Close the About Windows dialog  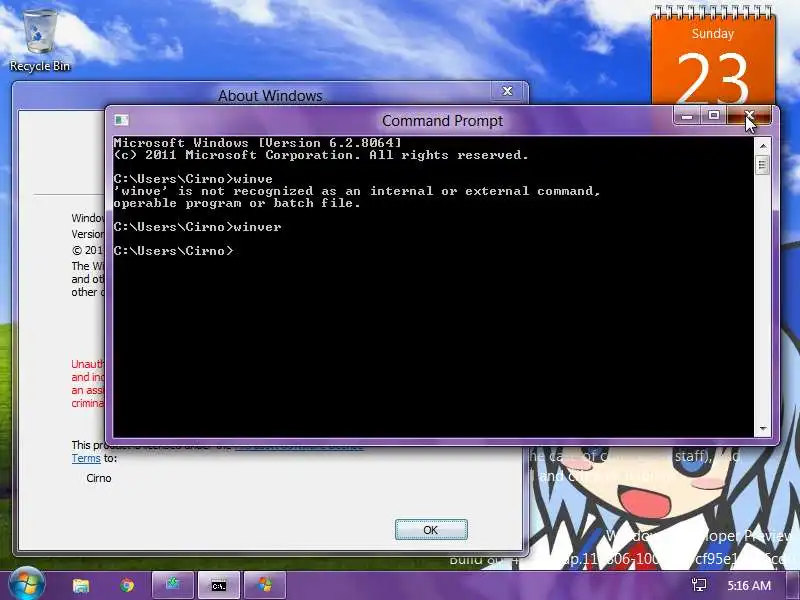pos(507,91)
